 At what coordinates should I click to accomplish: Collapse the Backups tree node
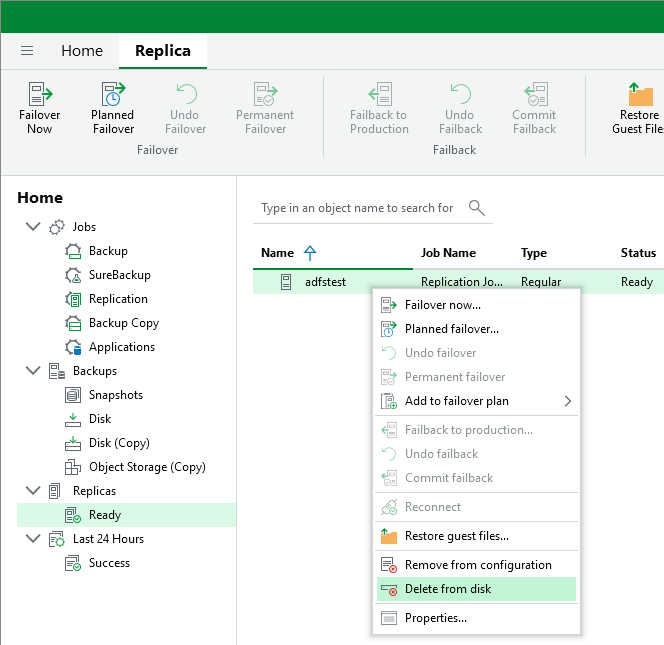coord(33,371)
